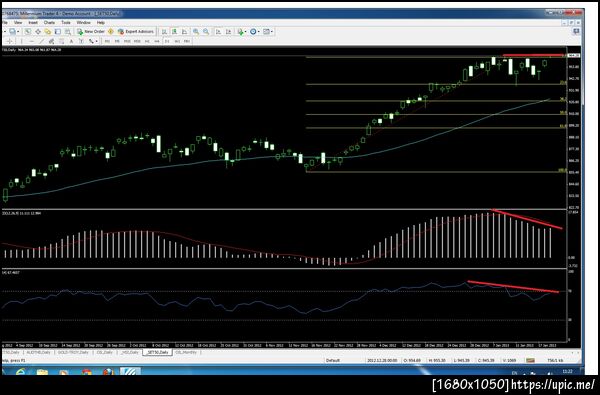This screenshot has width=600, height=395.
Task: Open templates dropdown
Action: pyautogui.click(x=268, y=32)
